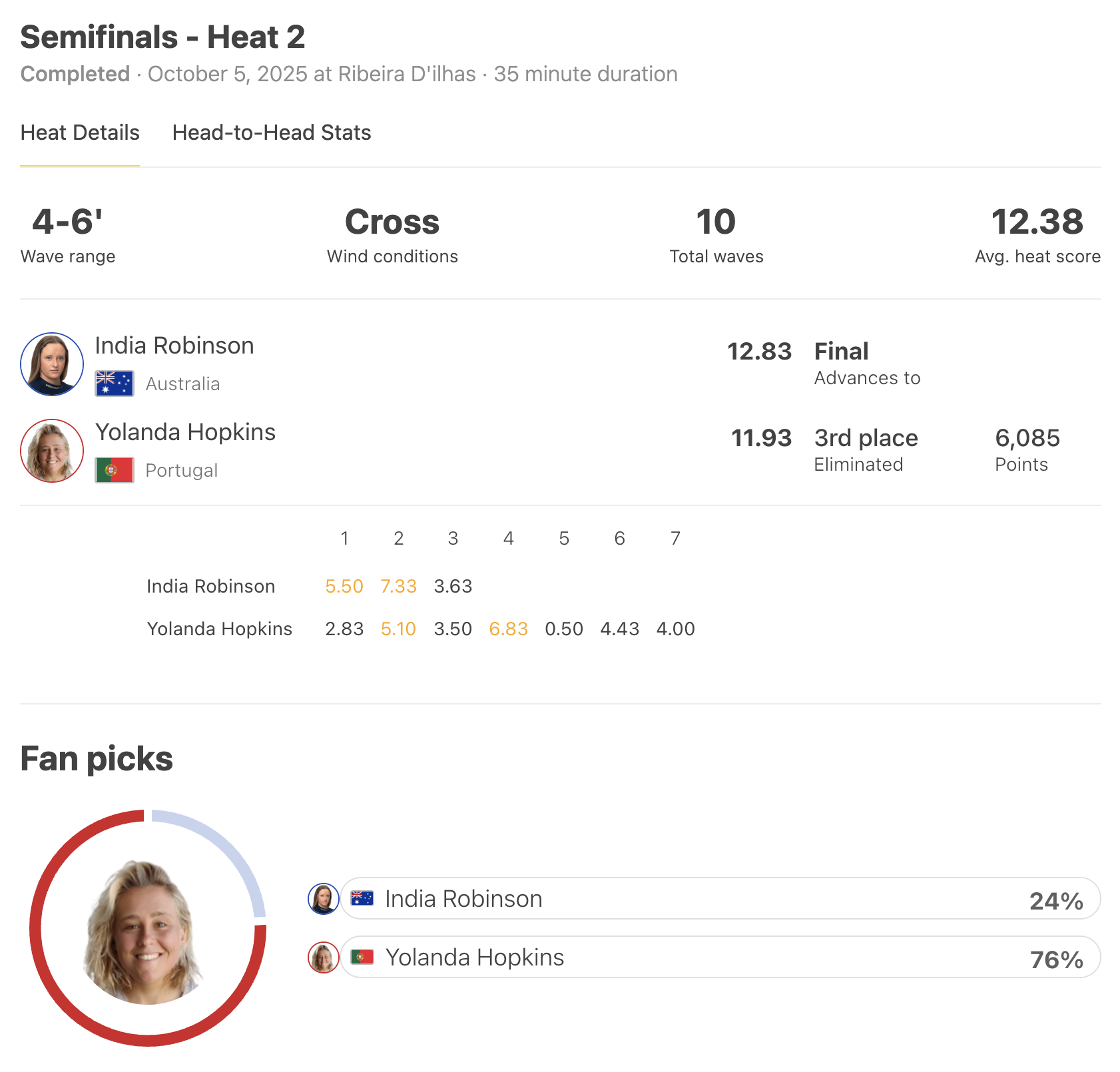Click the large Yolanda Hopkins photo in donut
This screenshot has height=1072, width=1120.
(x=145, y=932)
